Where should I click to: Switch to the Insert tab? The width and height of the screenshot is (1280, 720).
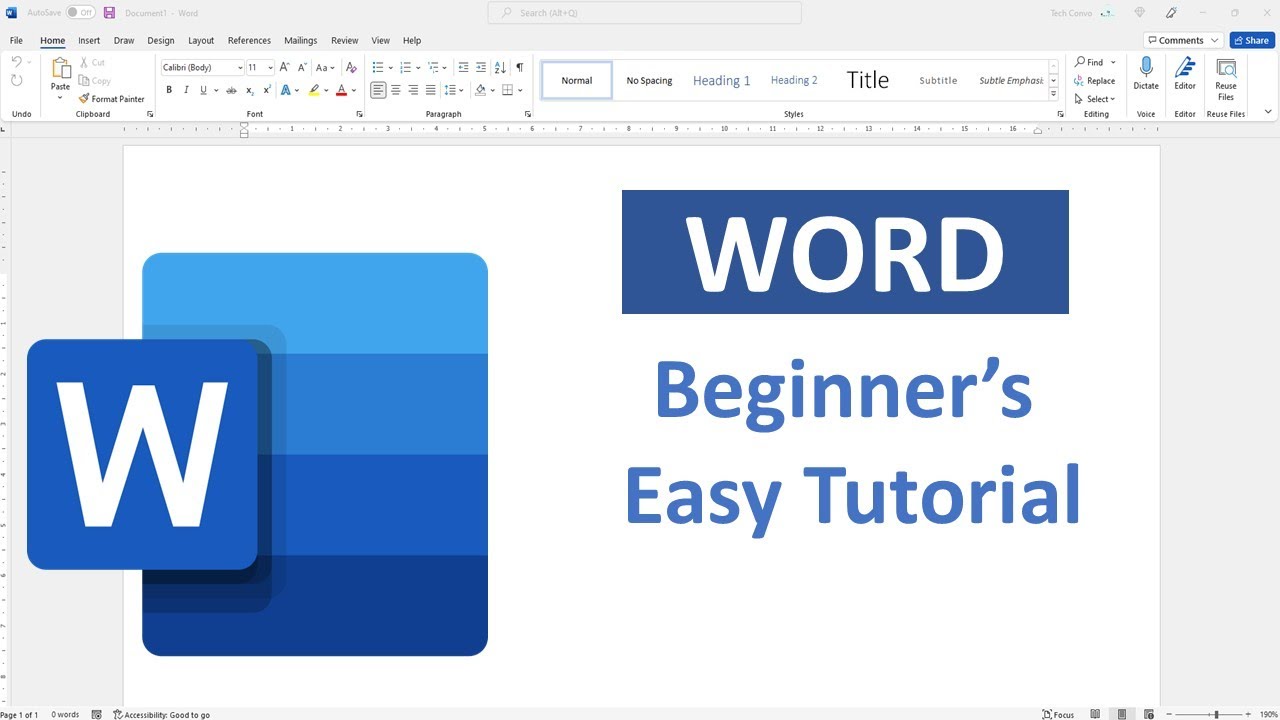click(89, 41)
